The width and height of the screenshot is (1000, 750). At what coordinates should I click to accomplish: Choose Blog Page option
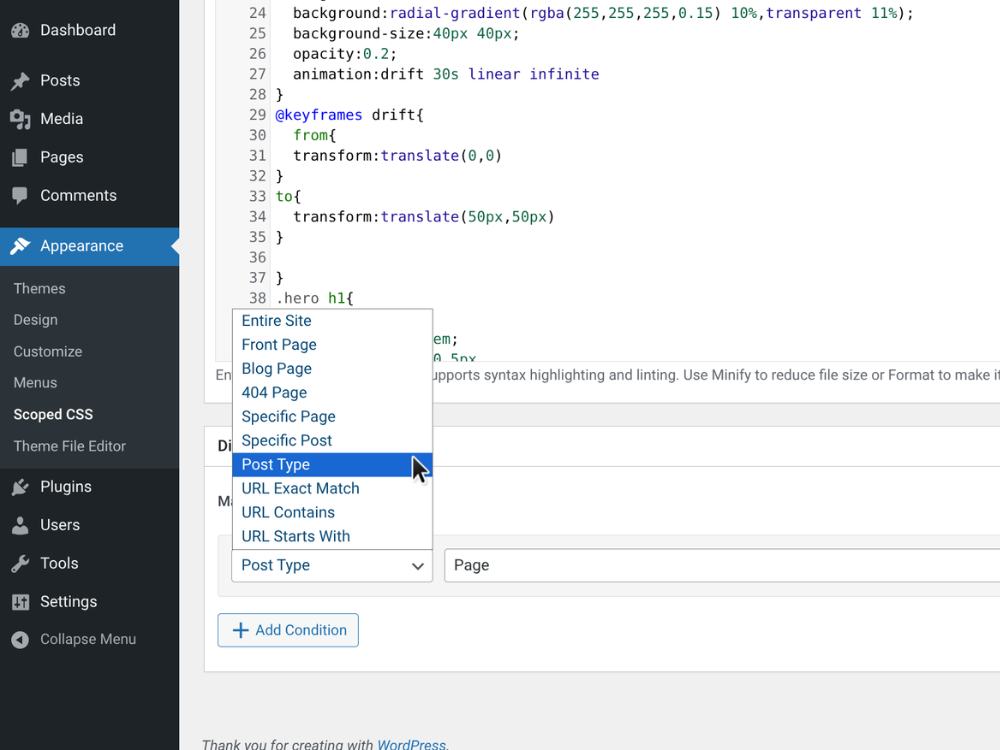tap(332, 369)
